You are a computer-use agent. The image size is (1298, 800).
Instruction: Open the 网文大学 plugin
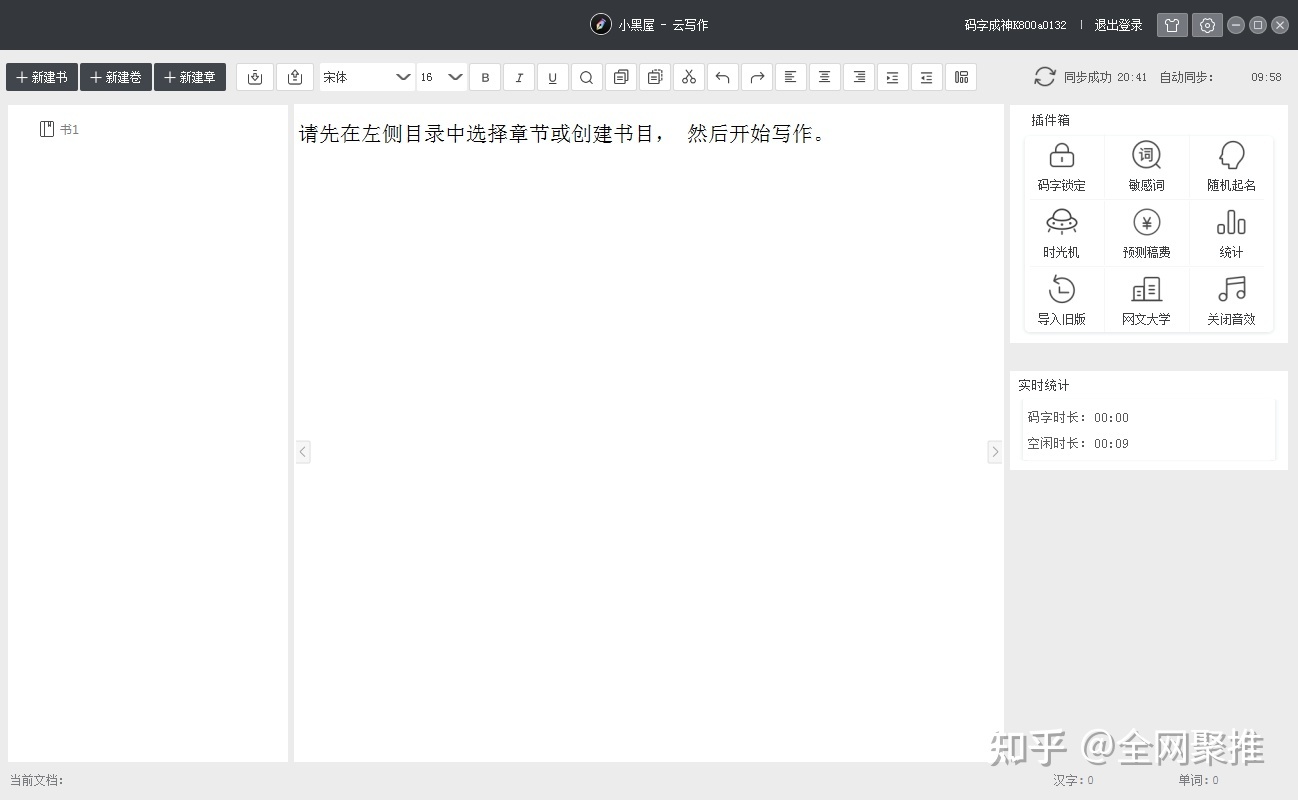pyautogui.click(x=1146, y=301)
